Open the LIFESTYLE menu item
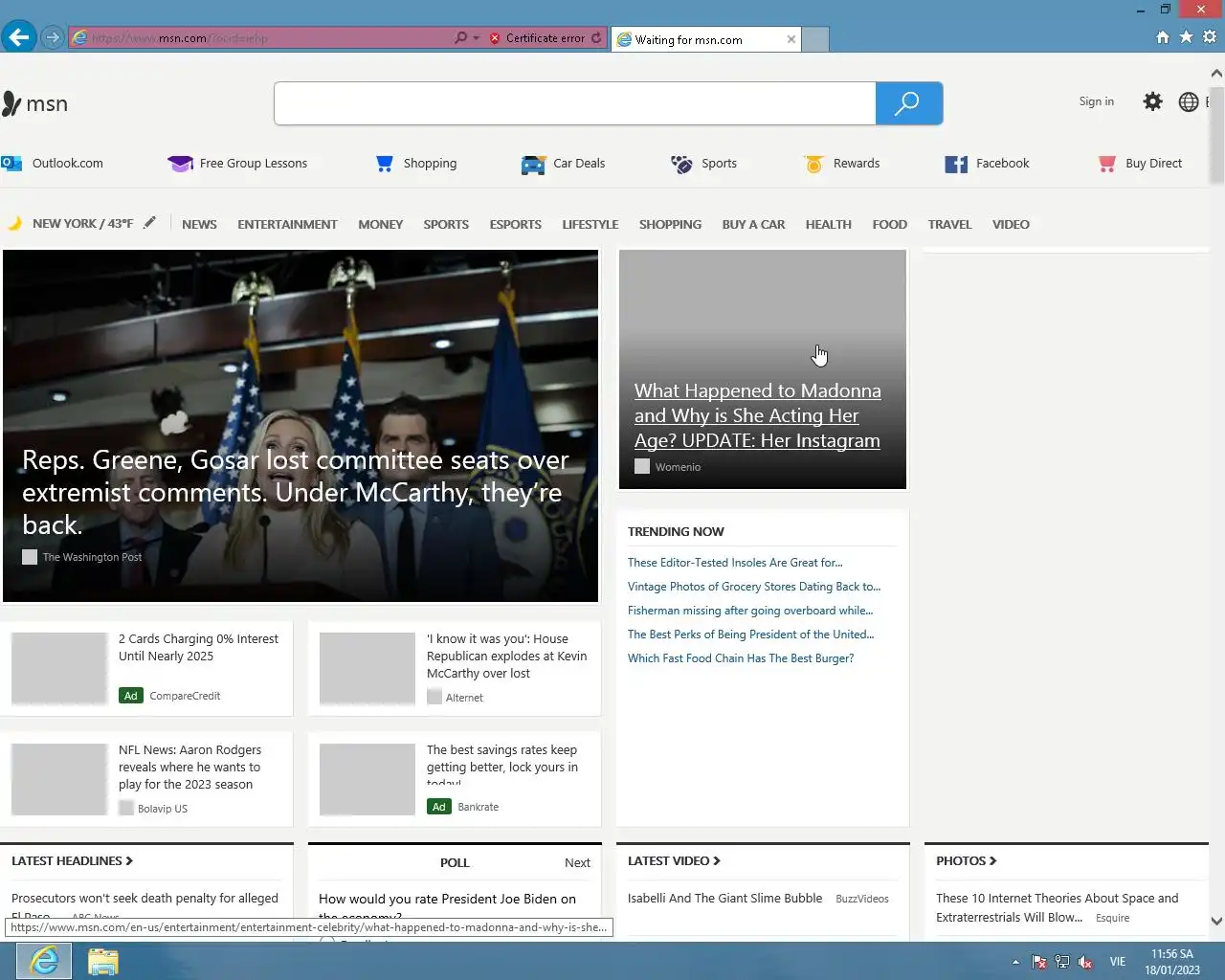The width and height of the screenshot is (1225, 980). (x=590, y=225)
